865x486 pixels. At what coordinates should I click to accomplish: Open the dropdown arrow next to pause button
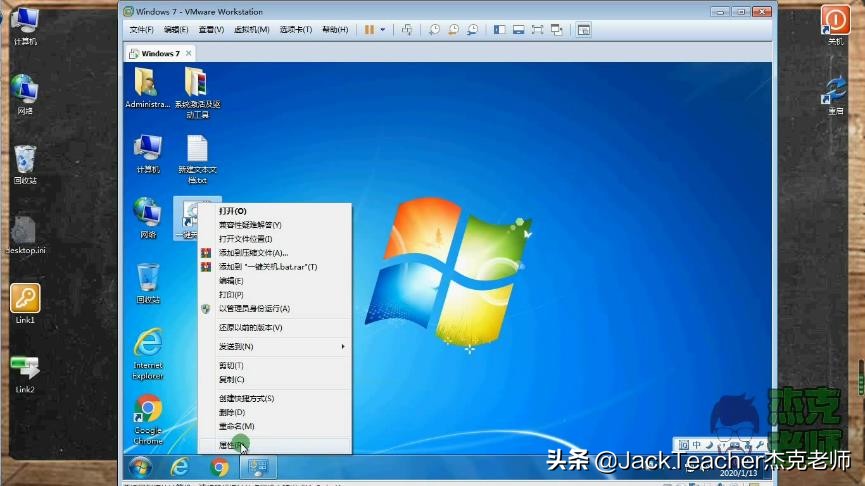pyautogui.click(x=383, y=30)
